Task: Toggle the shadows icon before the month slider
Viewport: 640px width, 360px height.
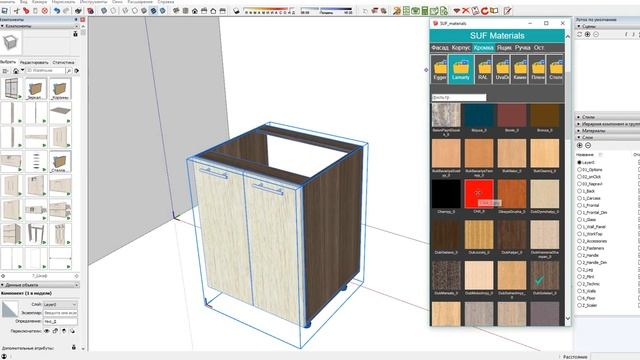Action: (x=236, y=11)
